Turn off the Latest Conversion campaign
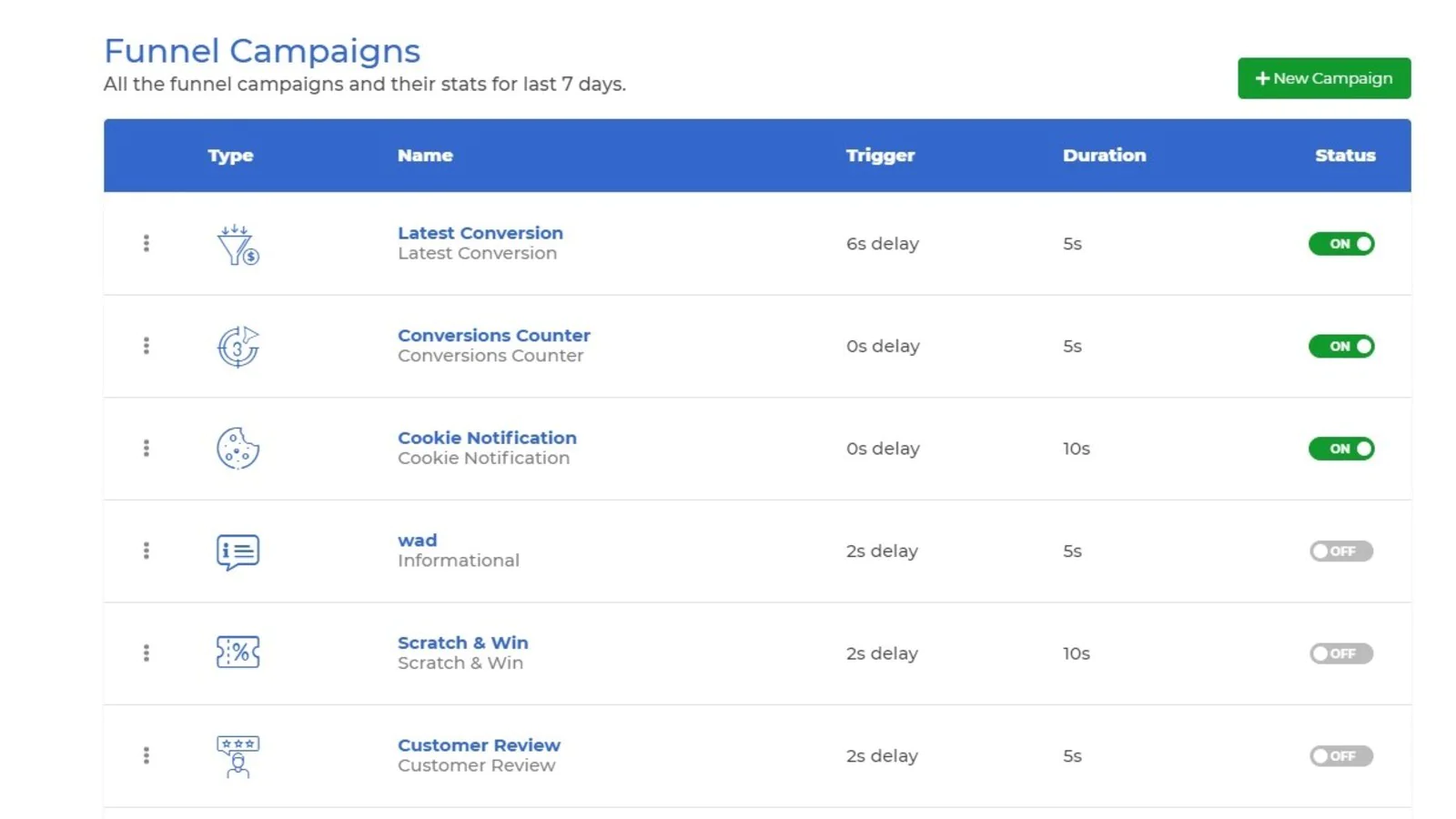This screenshot has width=1456, height=819. pyautogui.click(x=1341, y=244)
